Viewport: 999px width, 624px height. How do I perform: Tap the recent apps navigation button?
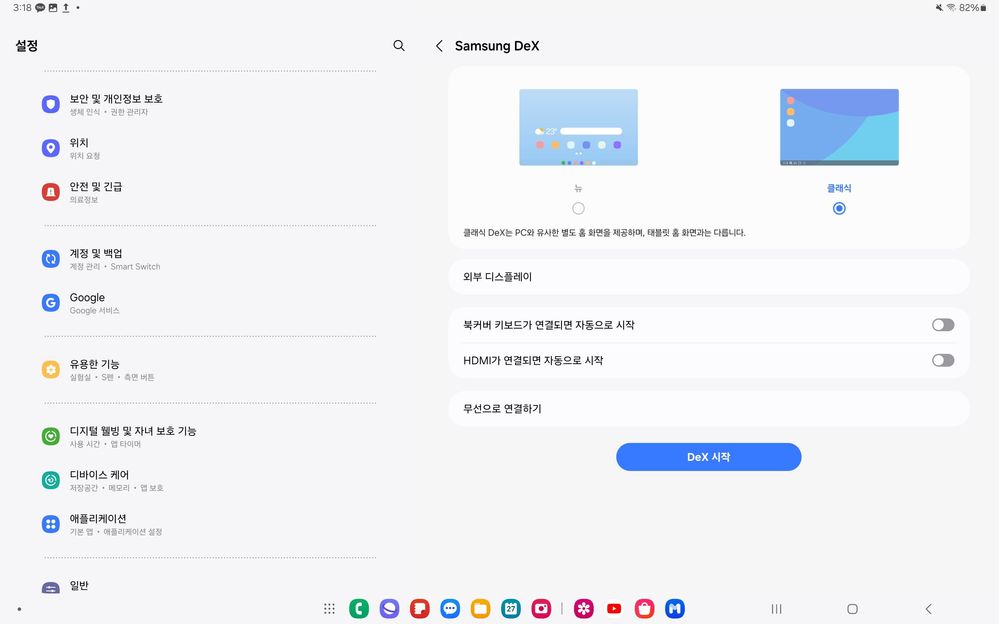pos(776,609)
